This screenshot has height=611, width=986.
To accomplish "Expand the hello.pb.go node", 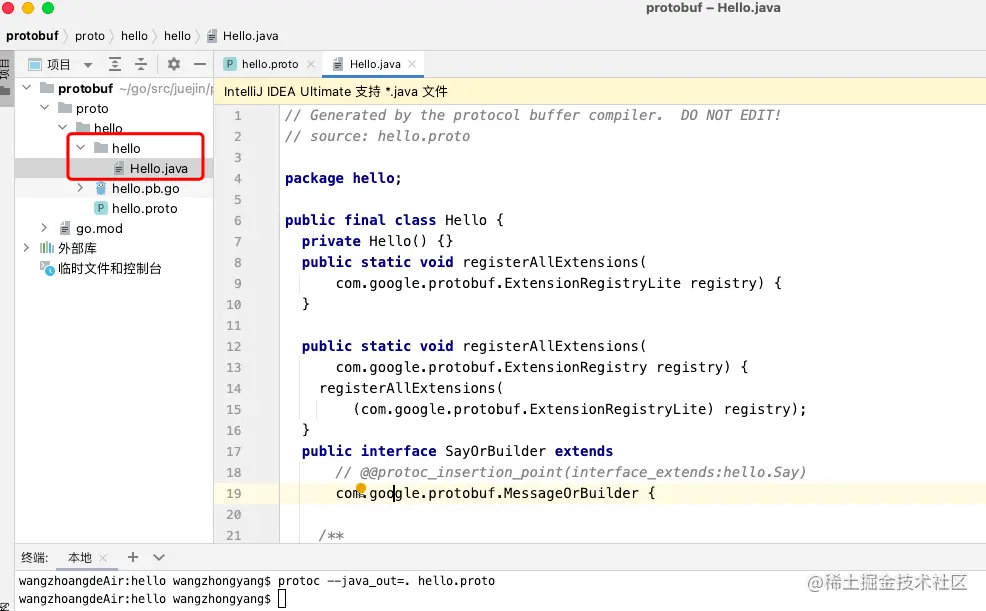I will click(x=80, y=188).
